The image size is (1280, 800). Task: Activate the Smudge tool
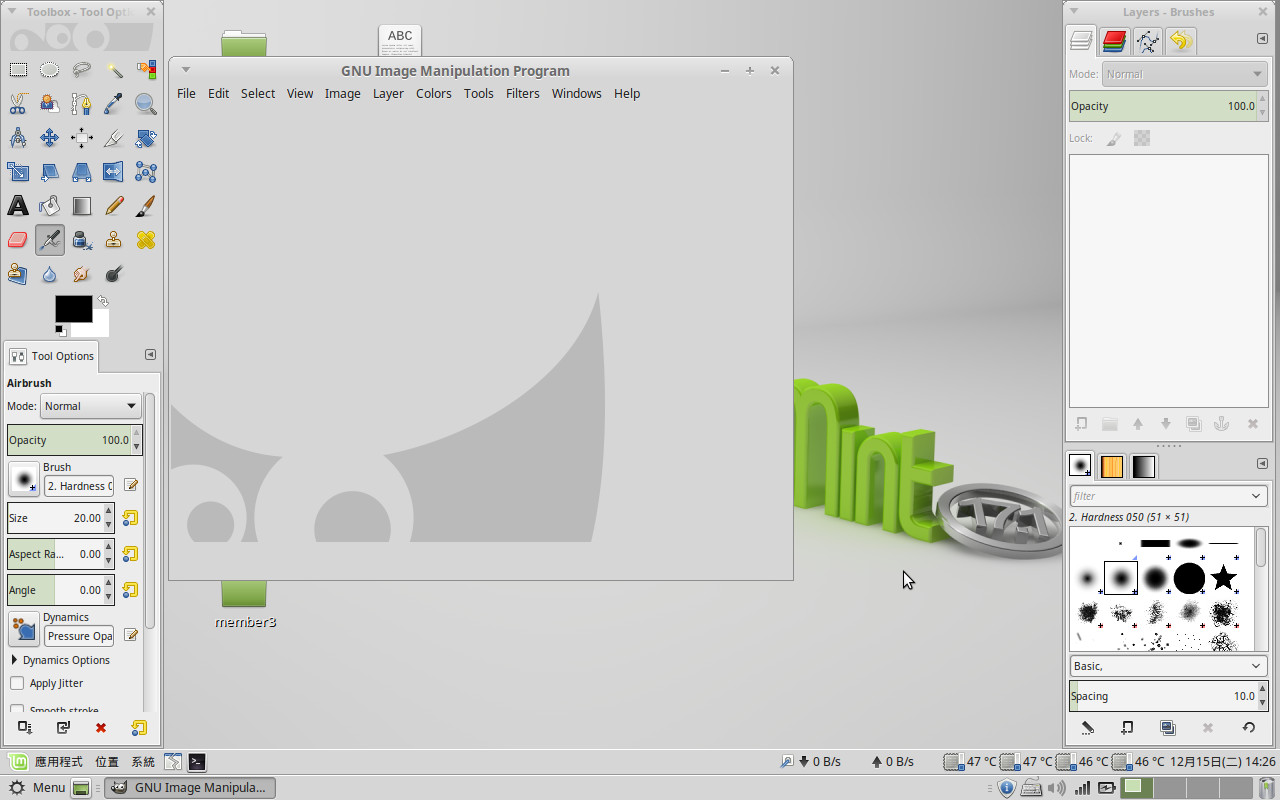82,274
